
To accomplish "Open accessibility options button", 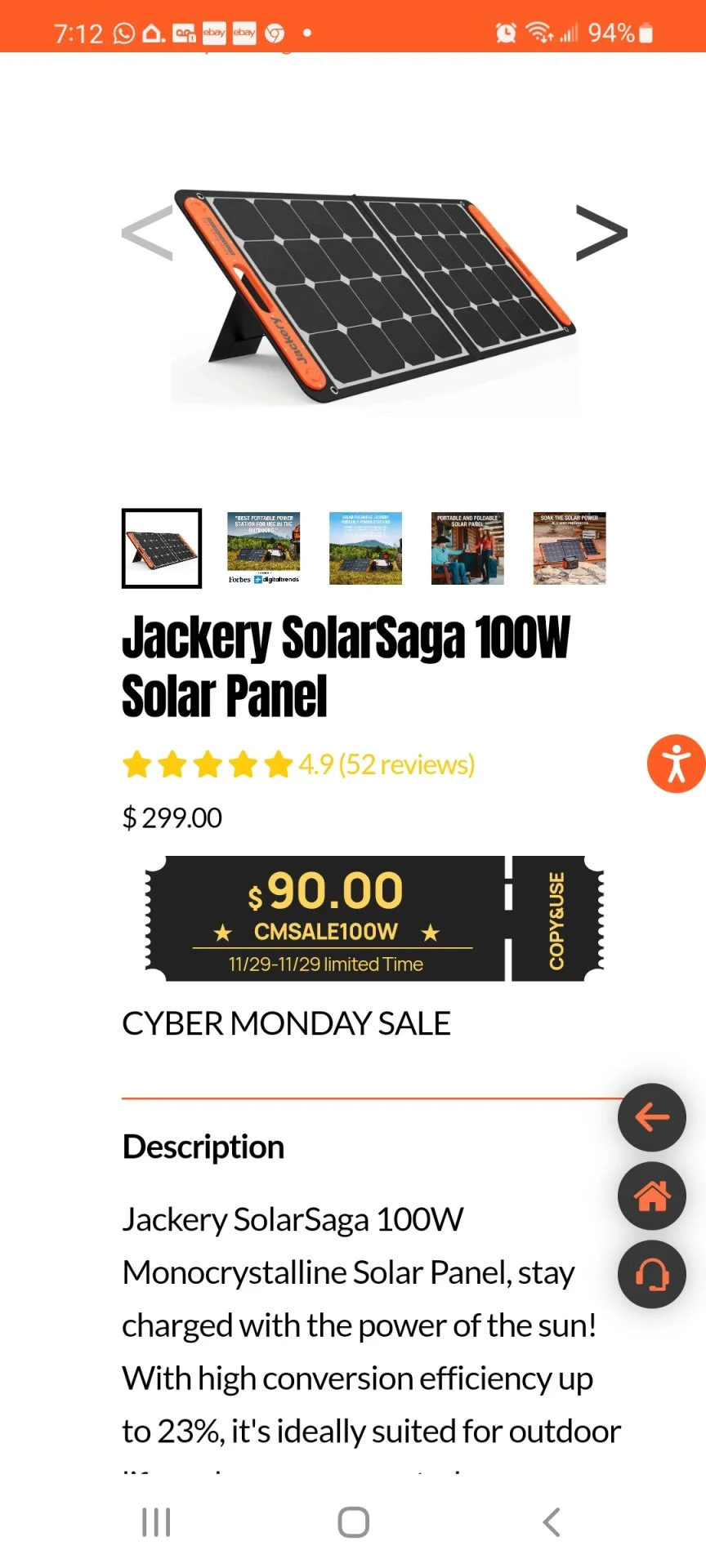I will (676, 764).
